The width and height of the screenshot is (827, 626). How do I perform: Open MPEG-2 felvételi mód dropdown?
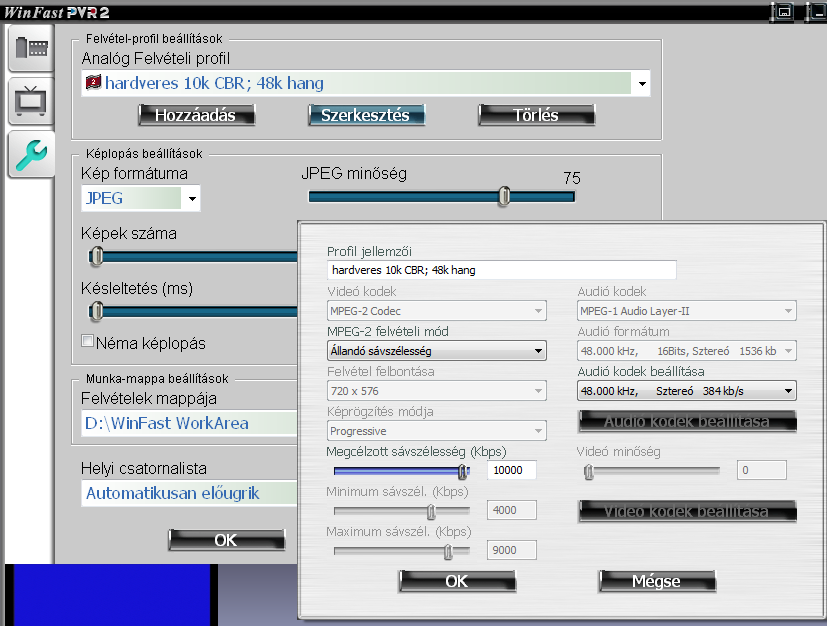pos(436,351)
